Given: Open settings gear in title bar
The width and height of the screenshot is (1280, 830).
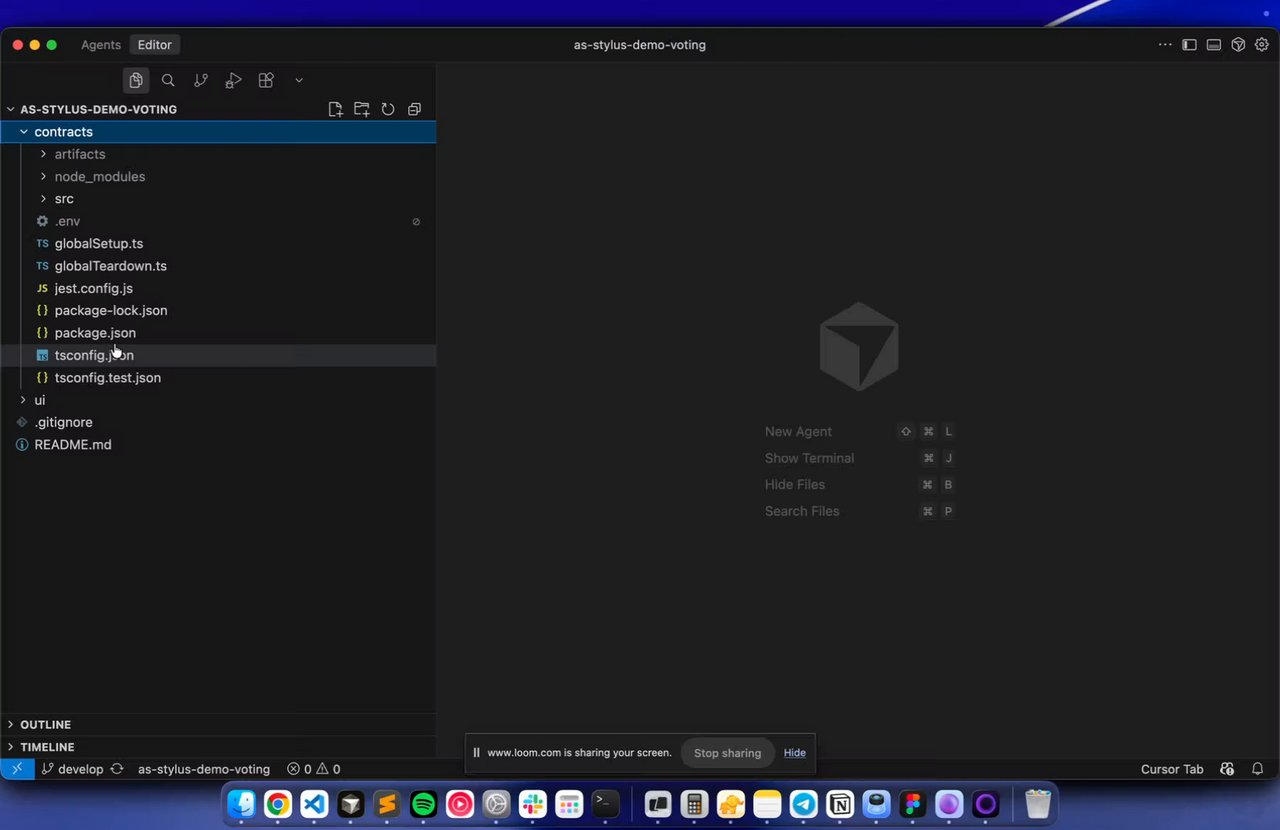Looking at the screenshot, I should click(1262, 45).
